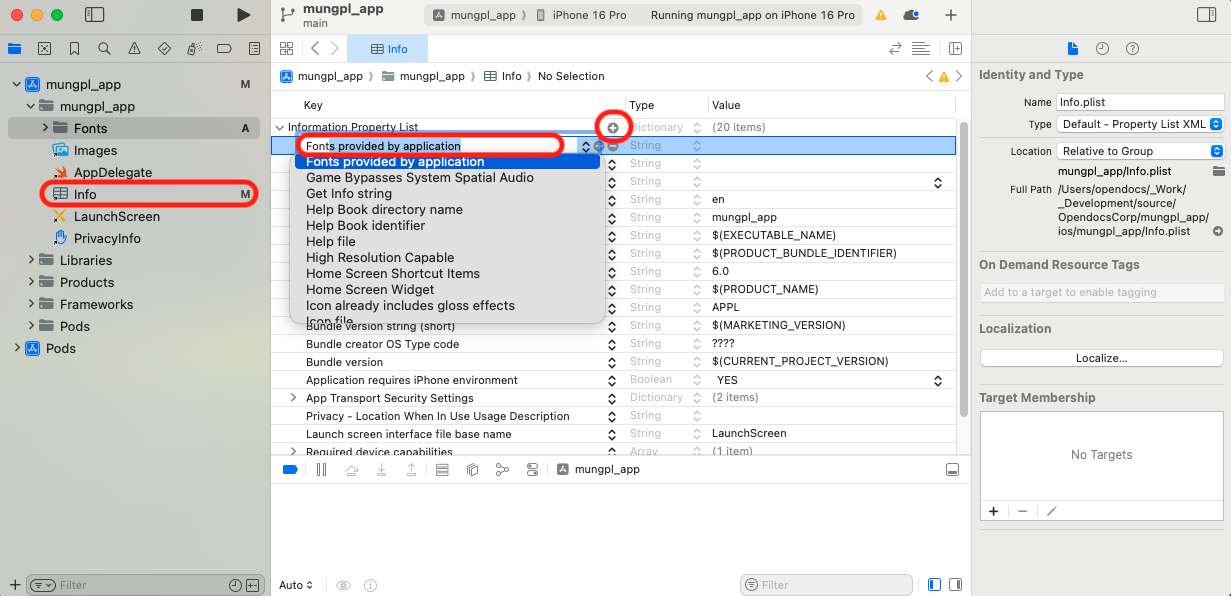Open the report navigator
Viewport: 1231px width, 596px height.
(x=254, y=48)
